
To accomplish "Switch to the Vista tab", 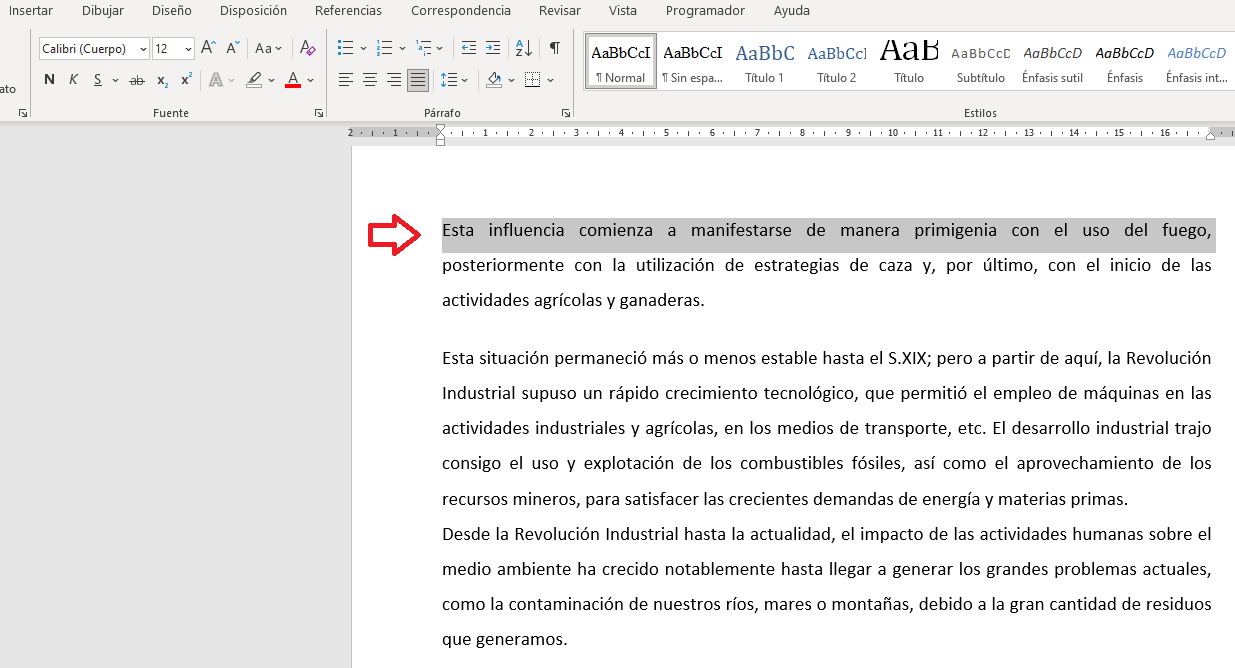I will pos(622,11).
